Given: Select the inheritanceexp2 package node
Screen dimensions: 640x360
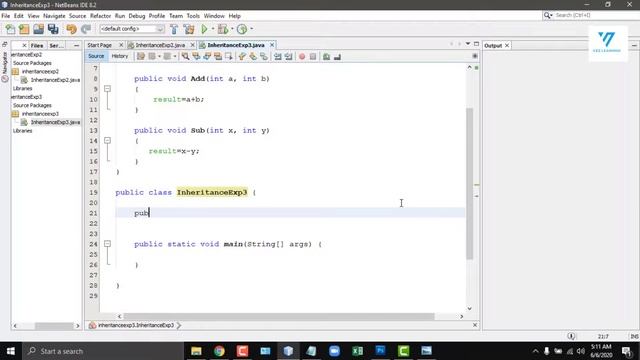Looking at the screenshot, I should 40,71.
